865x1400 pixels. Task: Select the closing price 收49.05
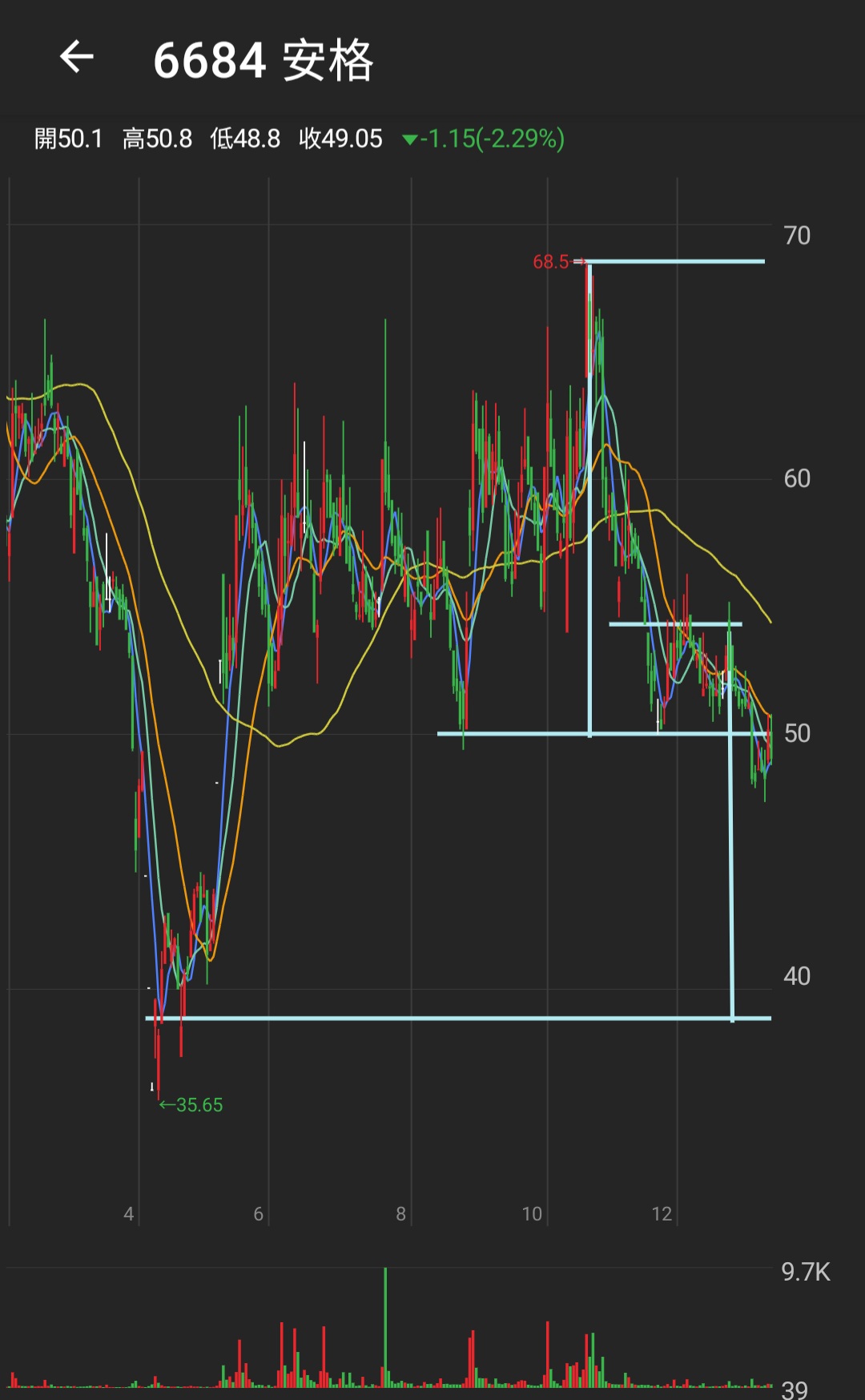[x=340, y=139]
